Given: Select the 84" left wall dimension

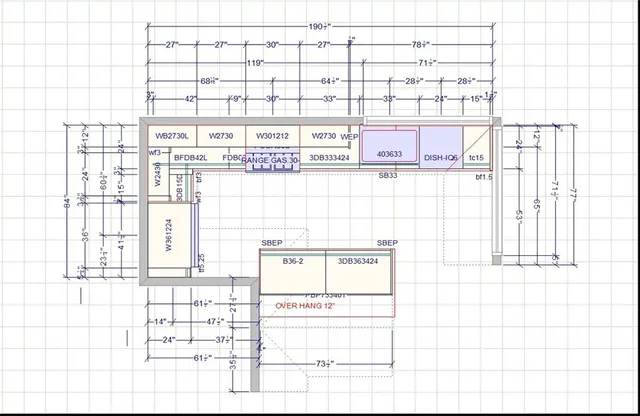Looking at the screenshot, I should tap(68, 203).
